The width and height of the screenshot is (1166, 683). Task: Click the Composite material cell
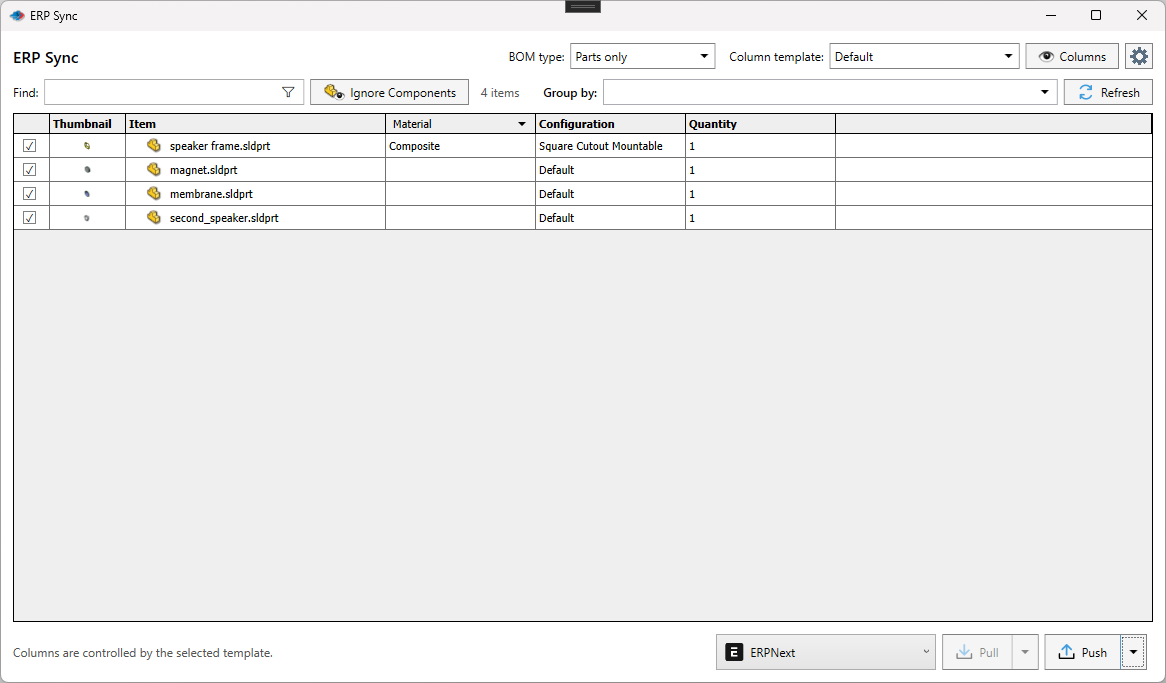pyautogui.click(x=460, y=146)
